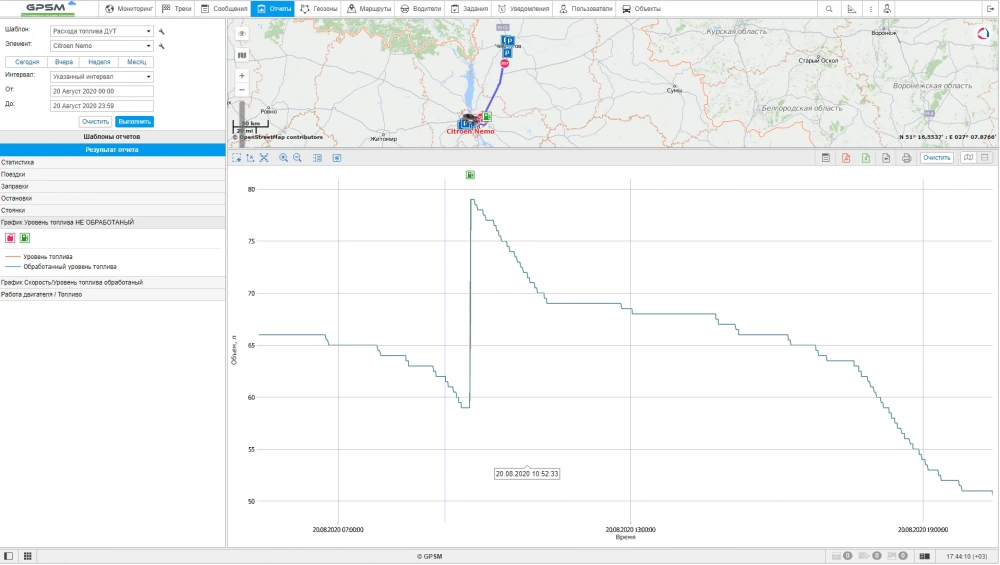1000x565 pixels.
Task: Click the map layers icon
Action: coord(242,55)
